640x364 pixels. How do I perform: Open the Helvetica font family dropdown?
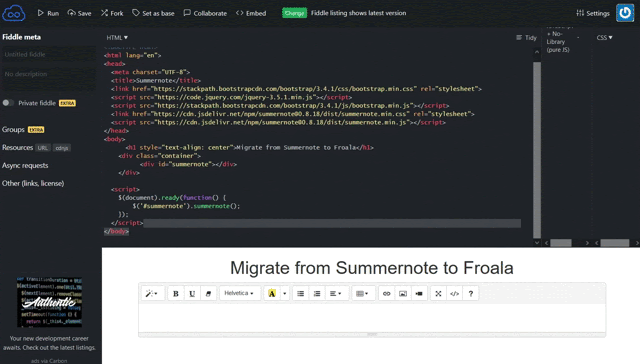(240, 293)
